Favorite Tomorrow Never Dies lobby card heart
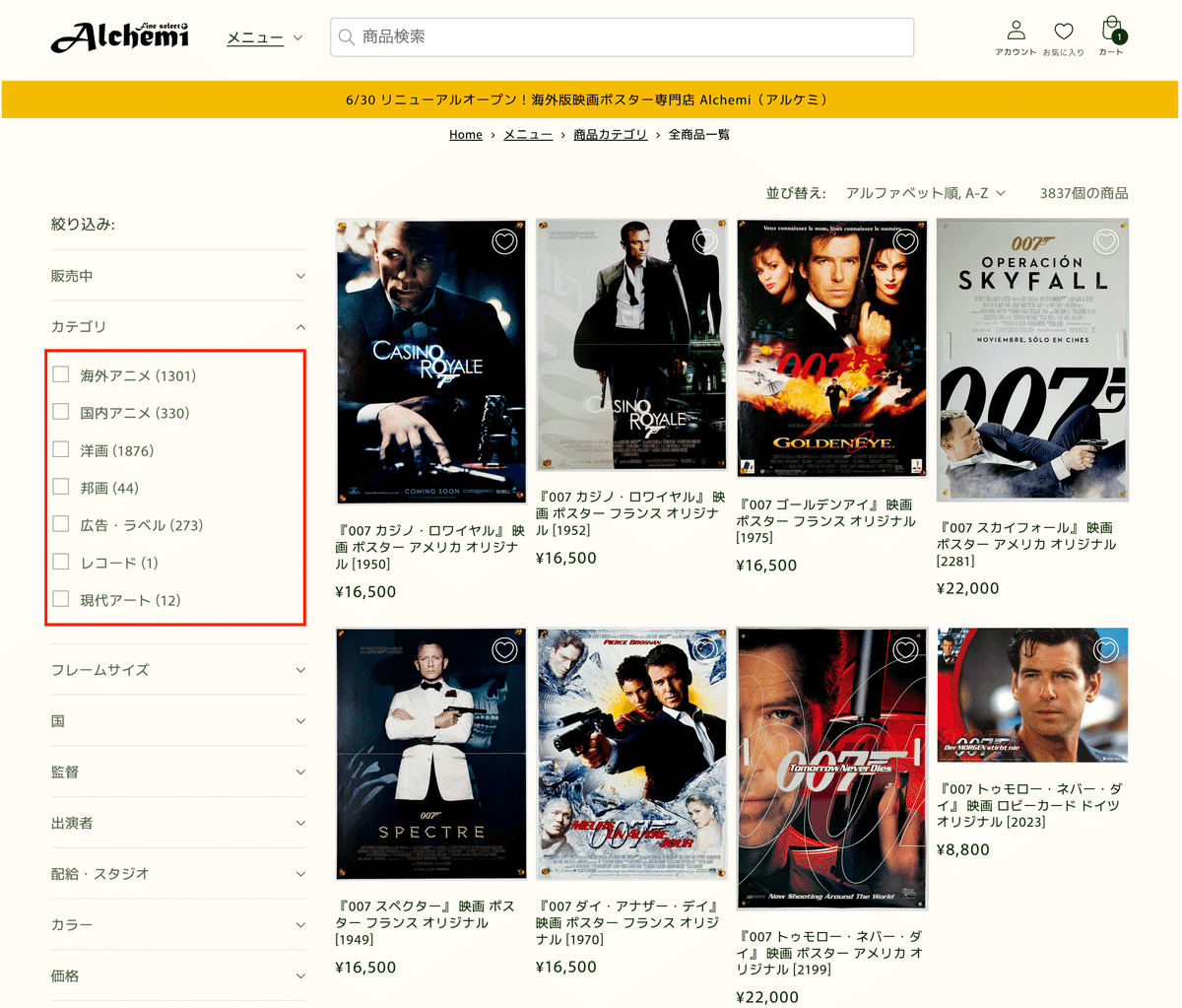 click(x=1106, y=649)
